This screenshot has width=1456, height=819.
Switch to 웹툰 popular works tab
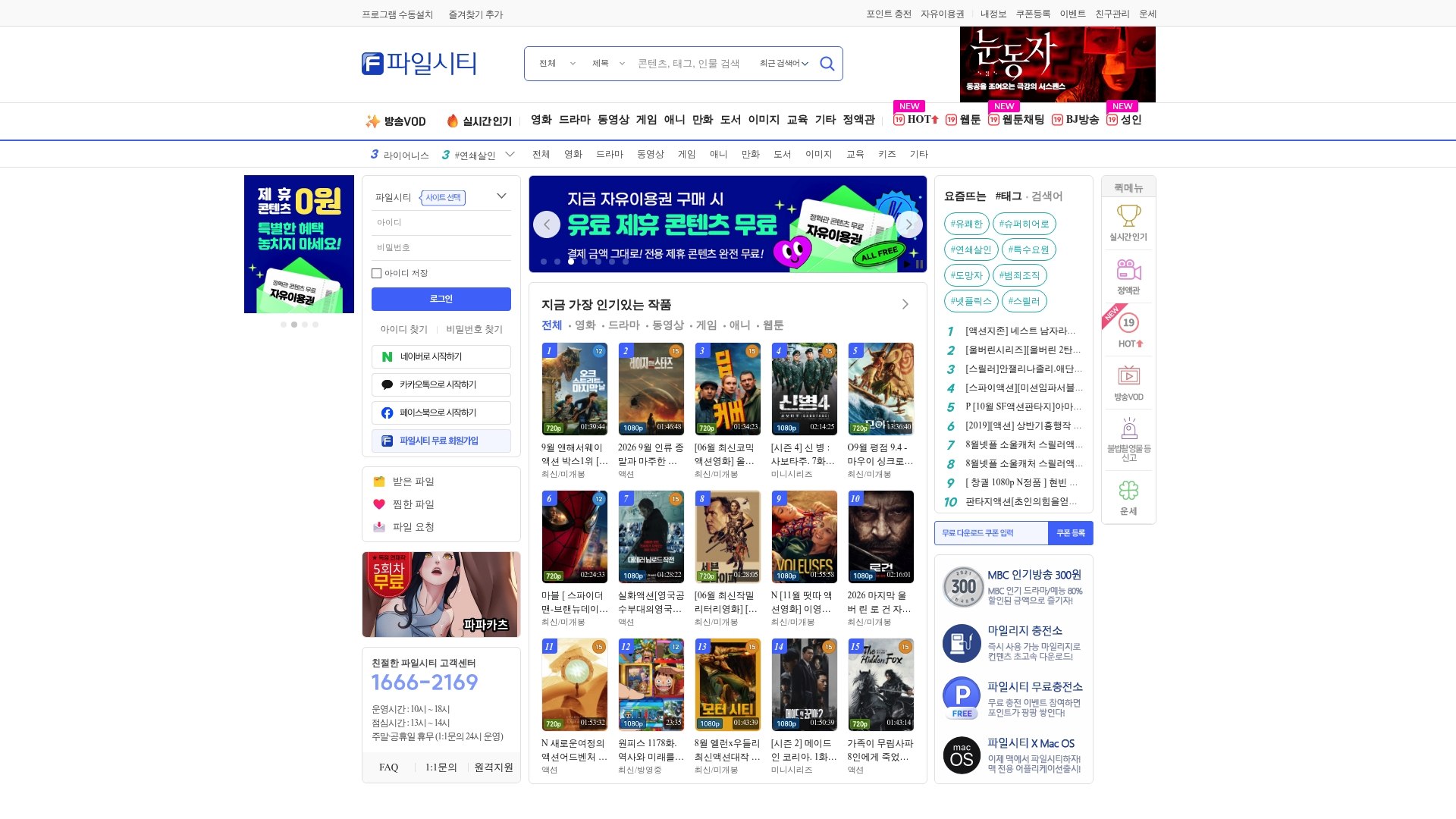tap(773, 325)
